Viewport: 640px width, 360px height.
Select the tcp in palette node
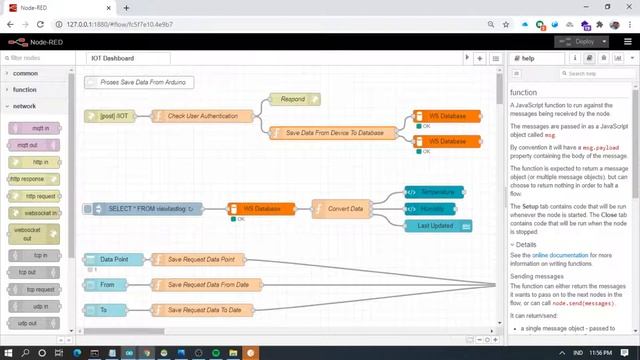pos(34,255)
